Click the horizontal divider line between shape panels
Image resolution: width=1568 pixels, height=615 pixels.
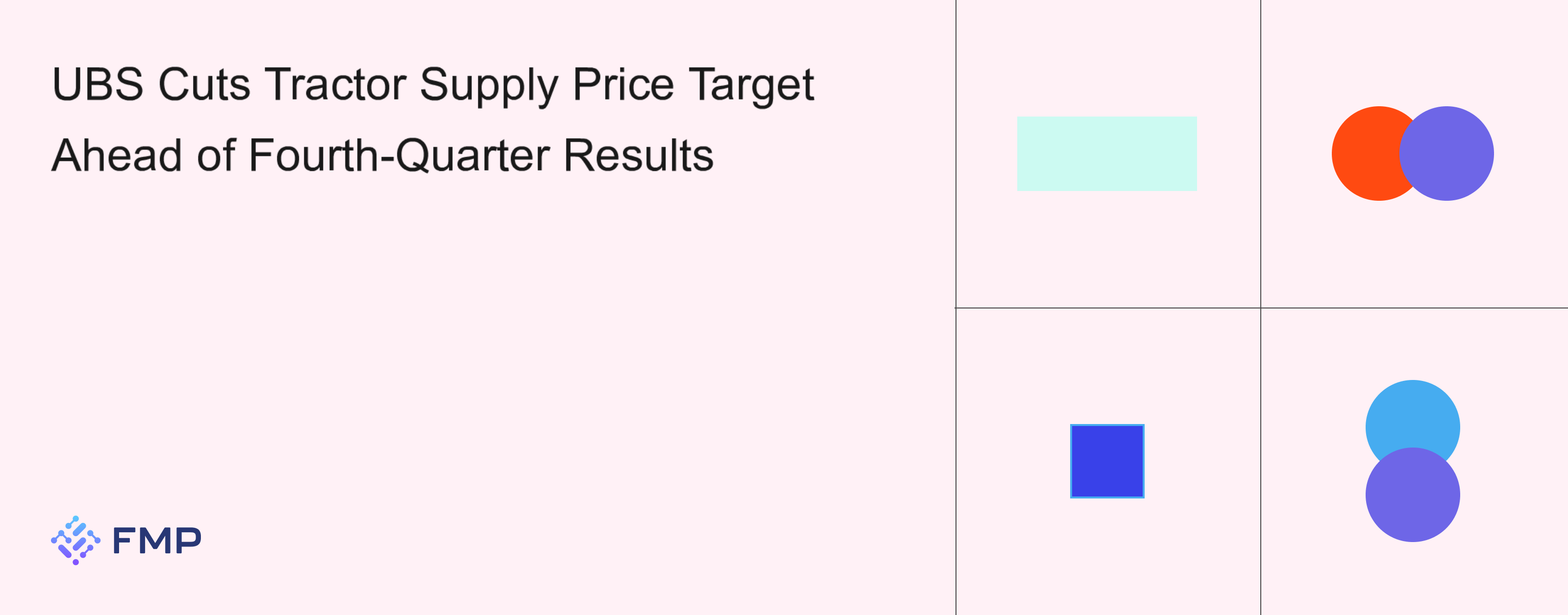click(1108, 308)
